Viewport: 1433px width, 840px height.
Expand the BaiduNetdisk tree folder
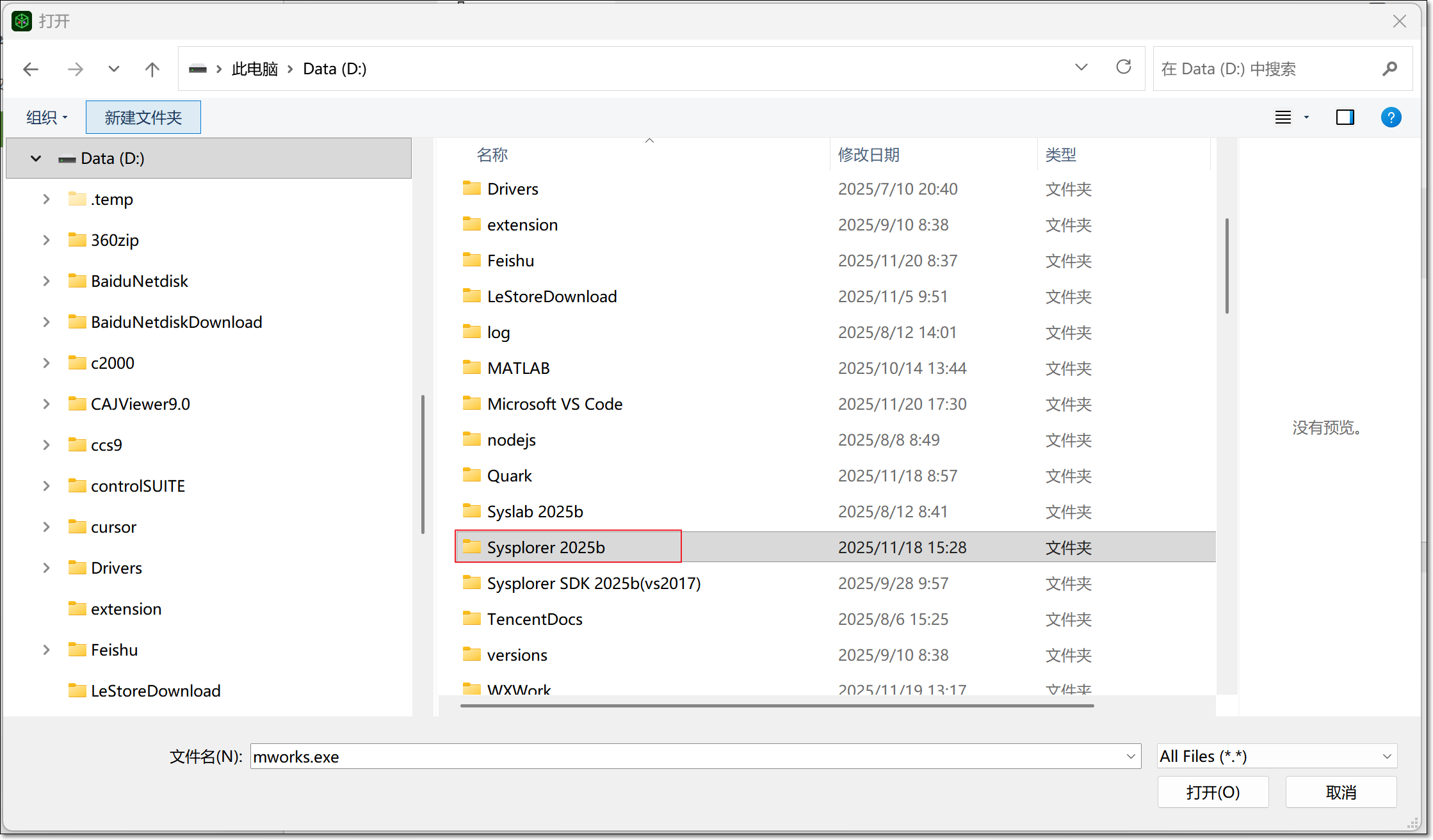(46, 281)
